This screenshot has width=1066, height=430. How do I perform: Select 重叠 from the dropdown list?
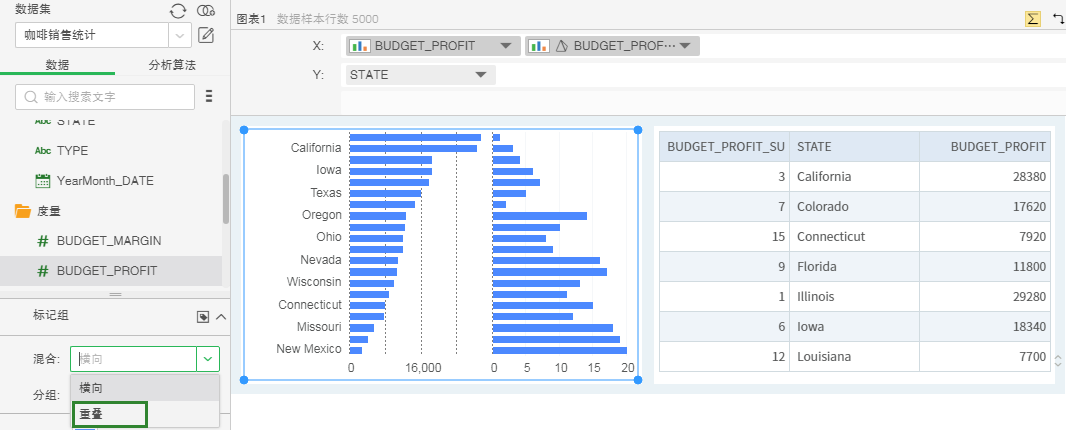point(109,414)
